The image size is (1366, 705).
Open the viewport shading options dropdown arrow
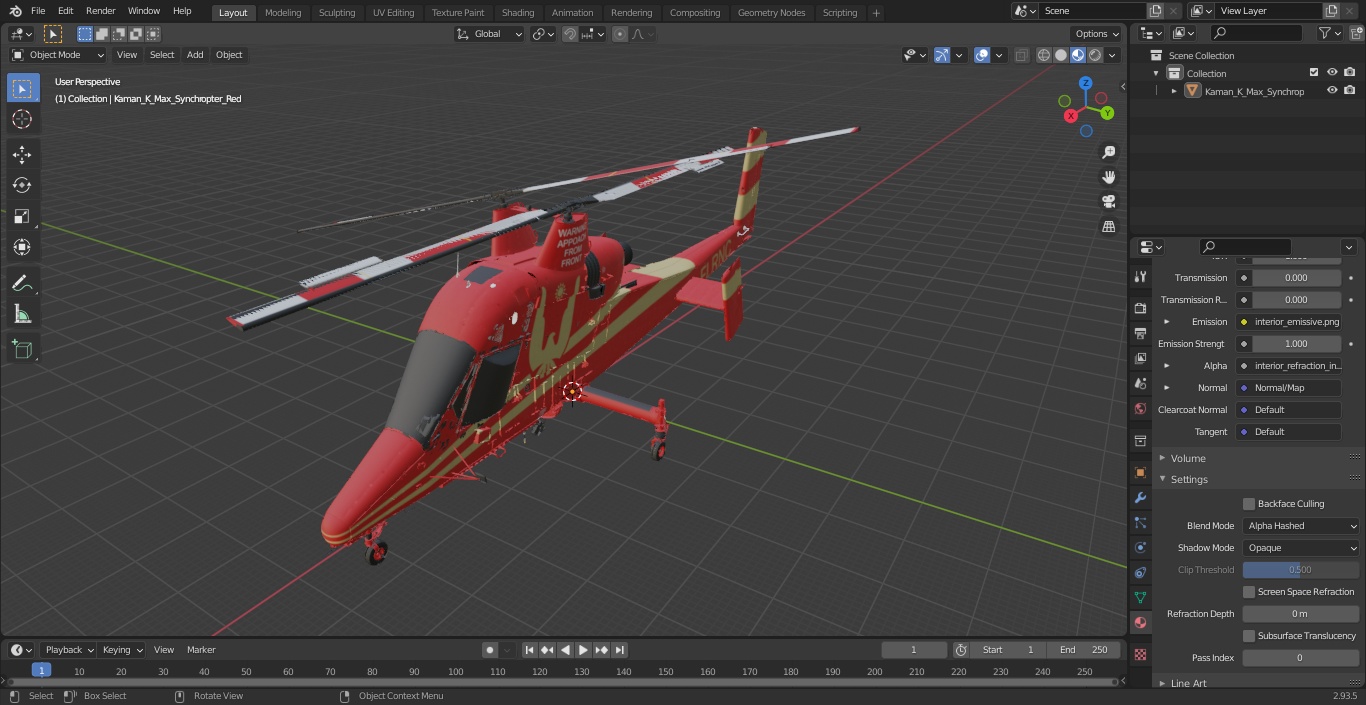[x=1112, y=55]
